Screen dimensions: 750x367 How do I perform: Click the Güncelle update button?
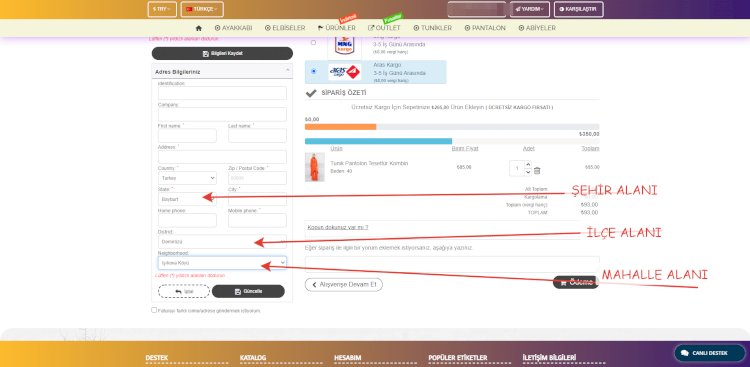tap(248, 291)
